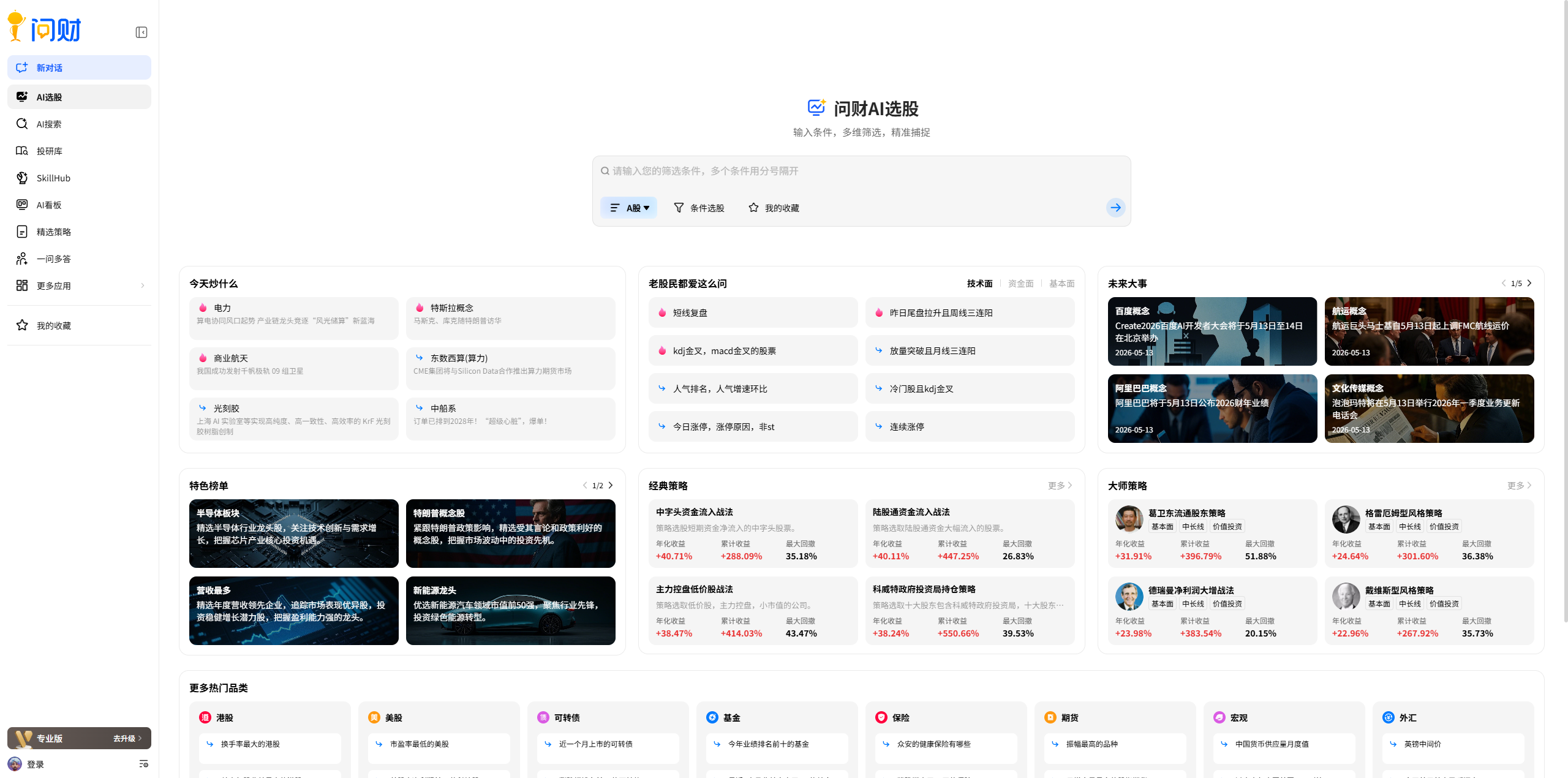
Task: Open the 特斯拉概念 topic card
Action: (511, 318)
